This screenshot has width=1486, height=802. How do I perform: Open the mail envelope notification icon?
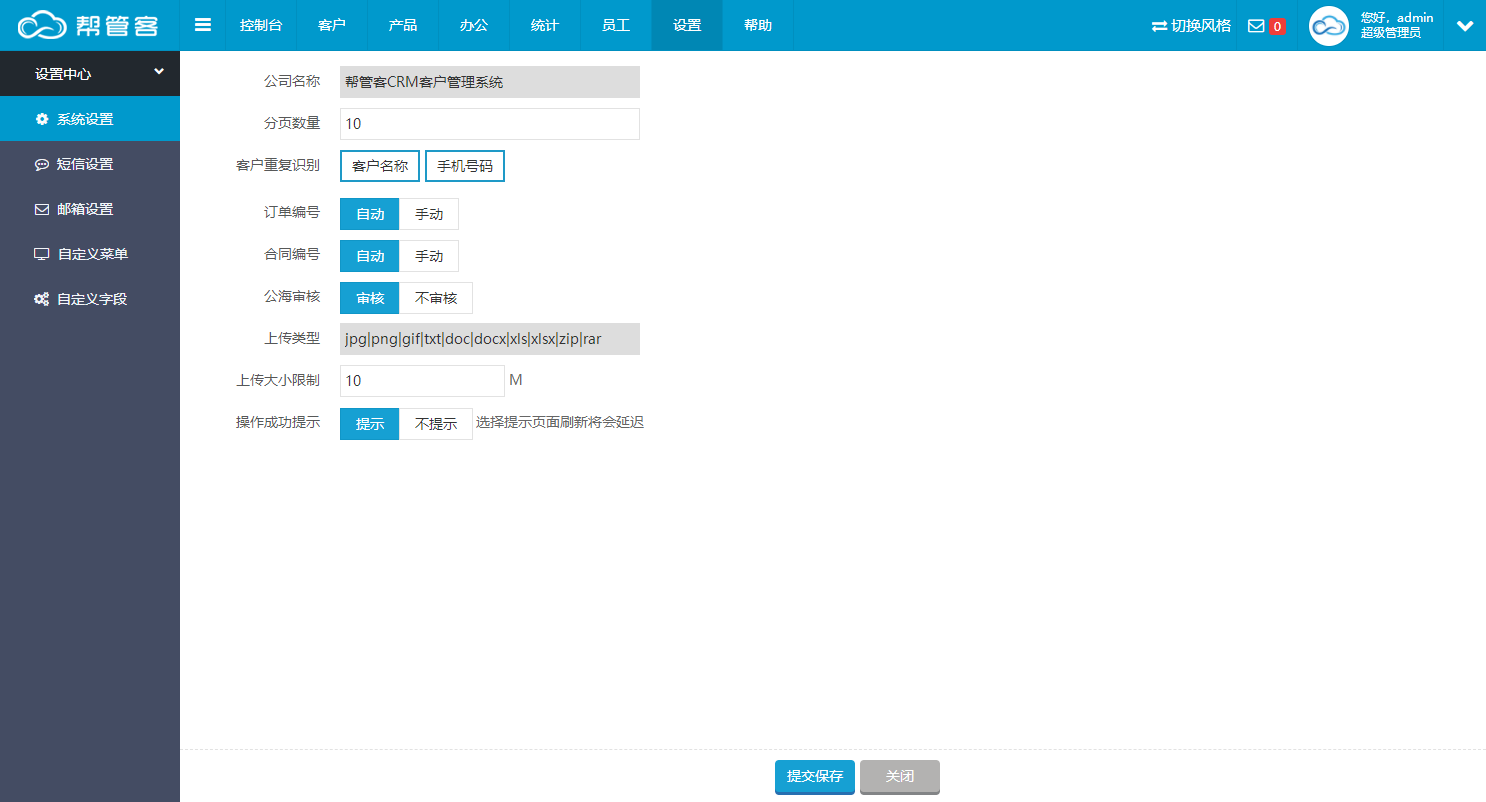click(1257, 26)
